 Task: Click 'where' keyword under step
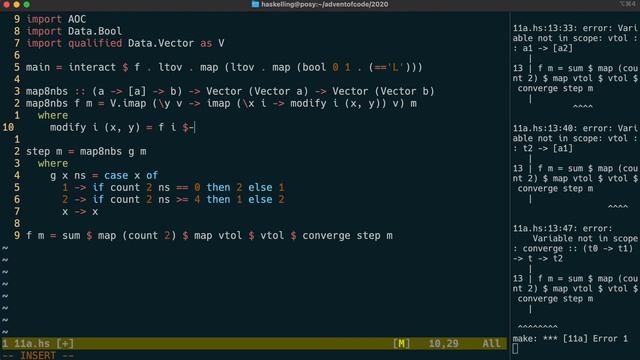click(53, 163)
